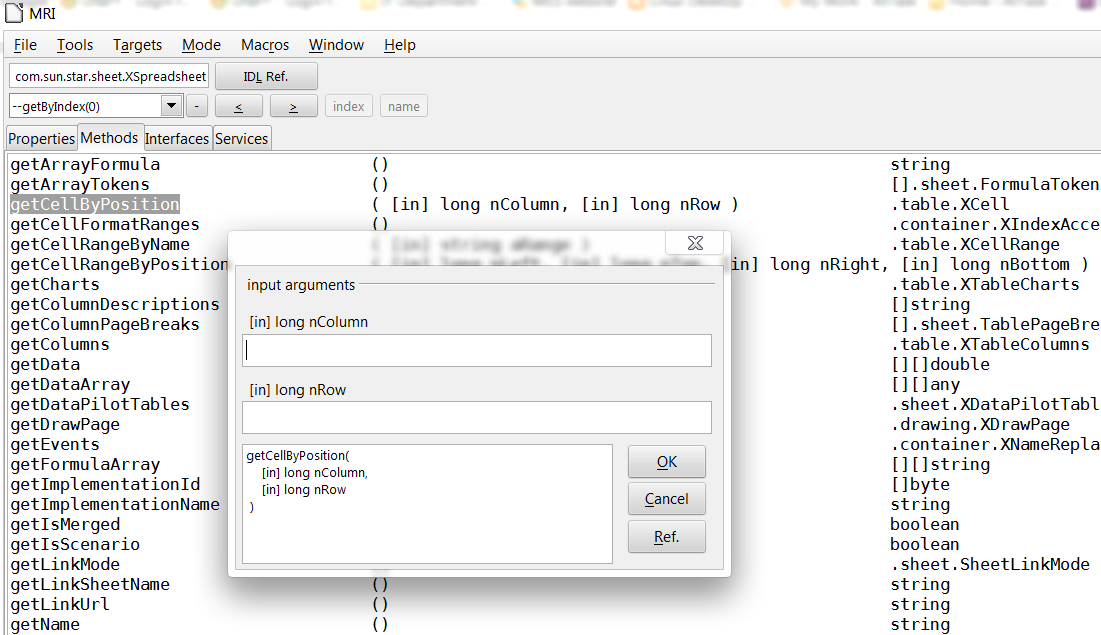The image size is (1101, 635).
Task: Open the Macros menu
Action: tap(265, 45)
